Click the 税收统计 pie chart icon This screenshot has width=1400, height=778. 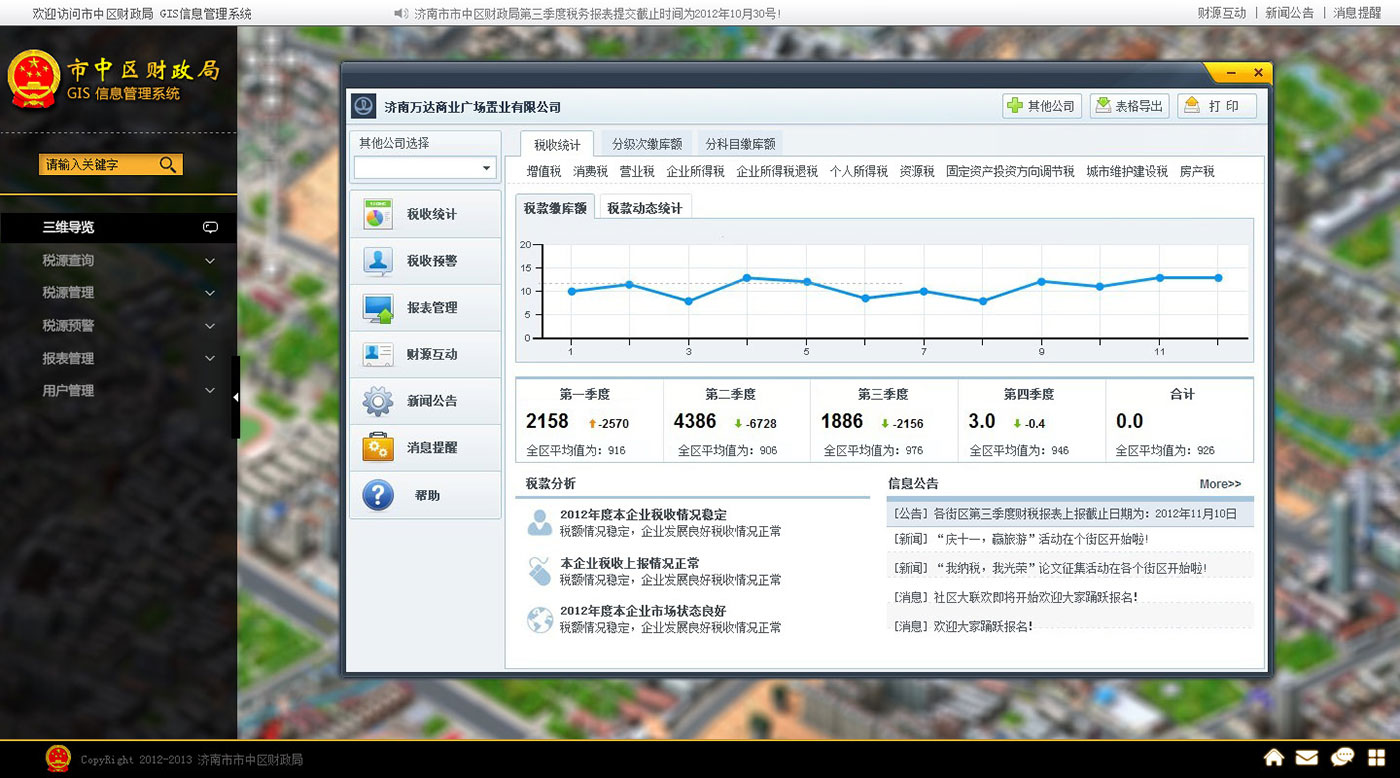(377, 215)
